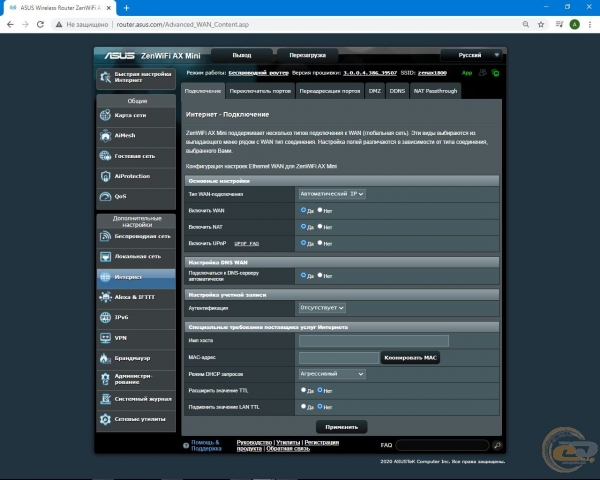Screen dimensions: 600x480
Task: Select Нет for Spoof LAN TTL value
Action: coord(320,406)
